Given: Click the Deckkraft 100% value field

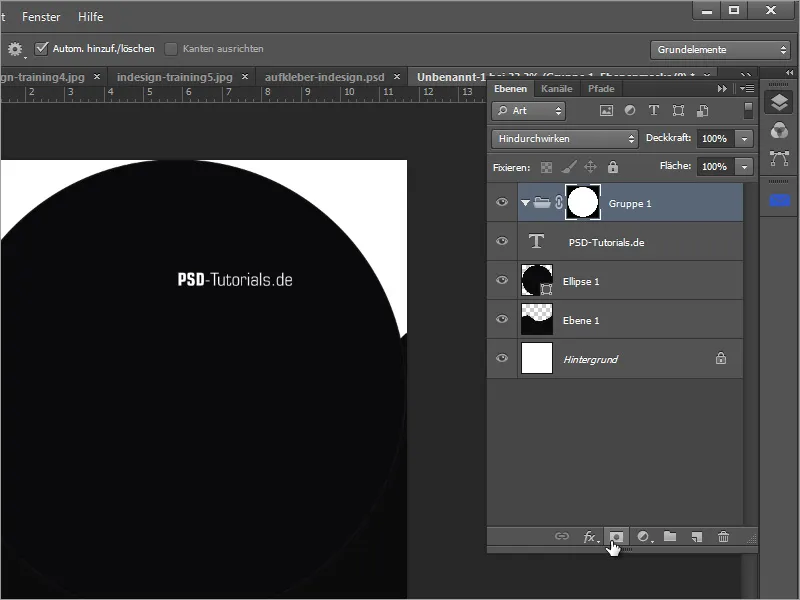Looking at the screenshot, I should point(716,139).
